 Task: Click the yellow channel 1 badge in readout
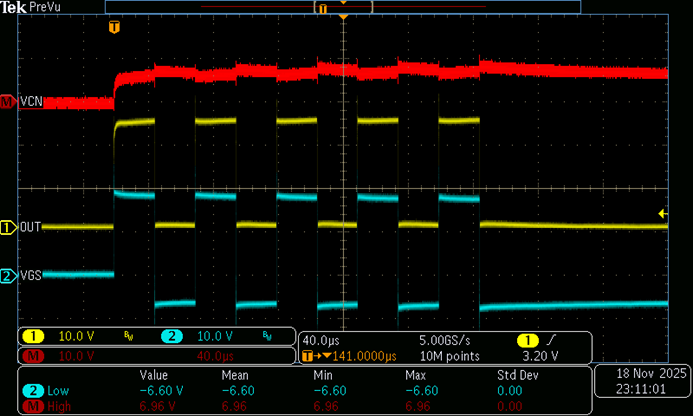tap(33, 336)
